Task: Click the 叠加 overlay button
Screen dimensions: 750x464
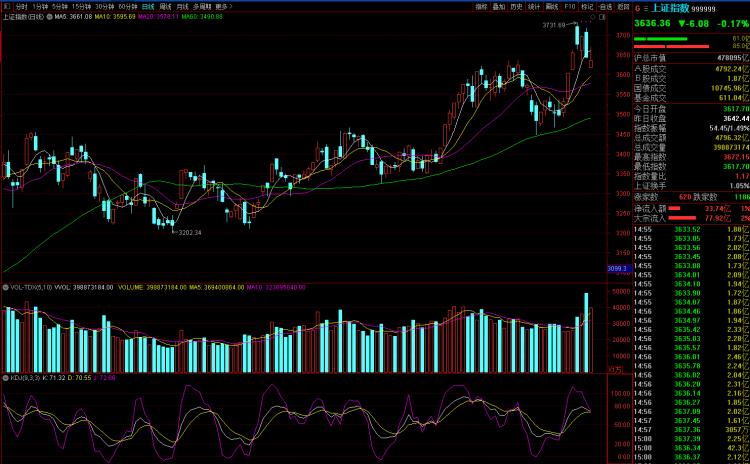Action: pyautogui.click(x=499, y=7)
